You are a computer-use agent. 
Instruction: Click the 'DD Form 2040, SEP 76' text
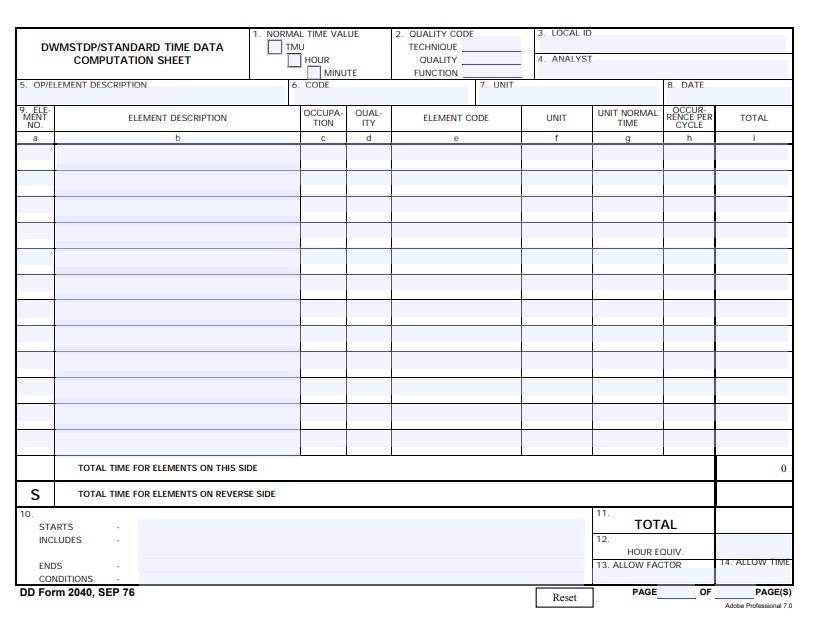click(77, 592)
